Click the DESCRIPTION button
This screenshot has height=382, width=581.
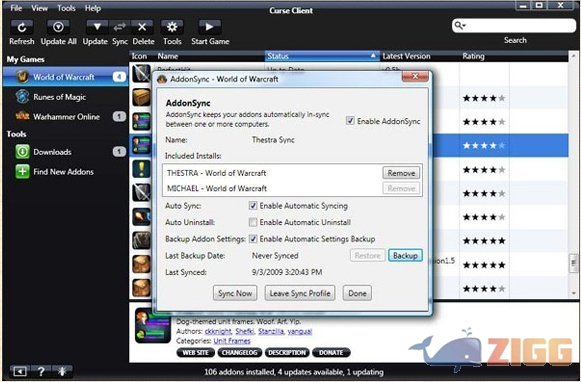pyautogui.click(x=287, y=352)
